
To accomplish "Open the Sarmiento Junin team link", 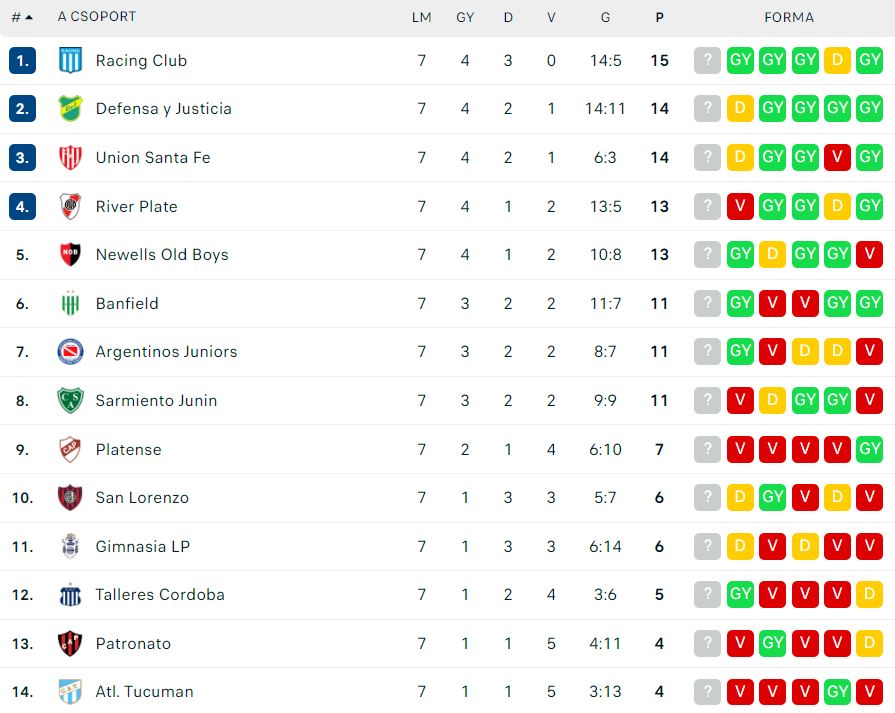I will pyautogui.click(x=156, y=401).
